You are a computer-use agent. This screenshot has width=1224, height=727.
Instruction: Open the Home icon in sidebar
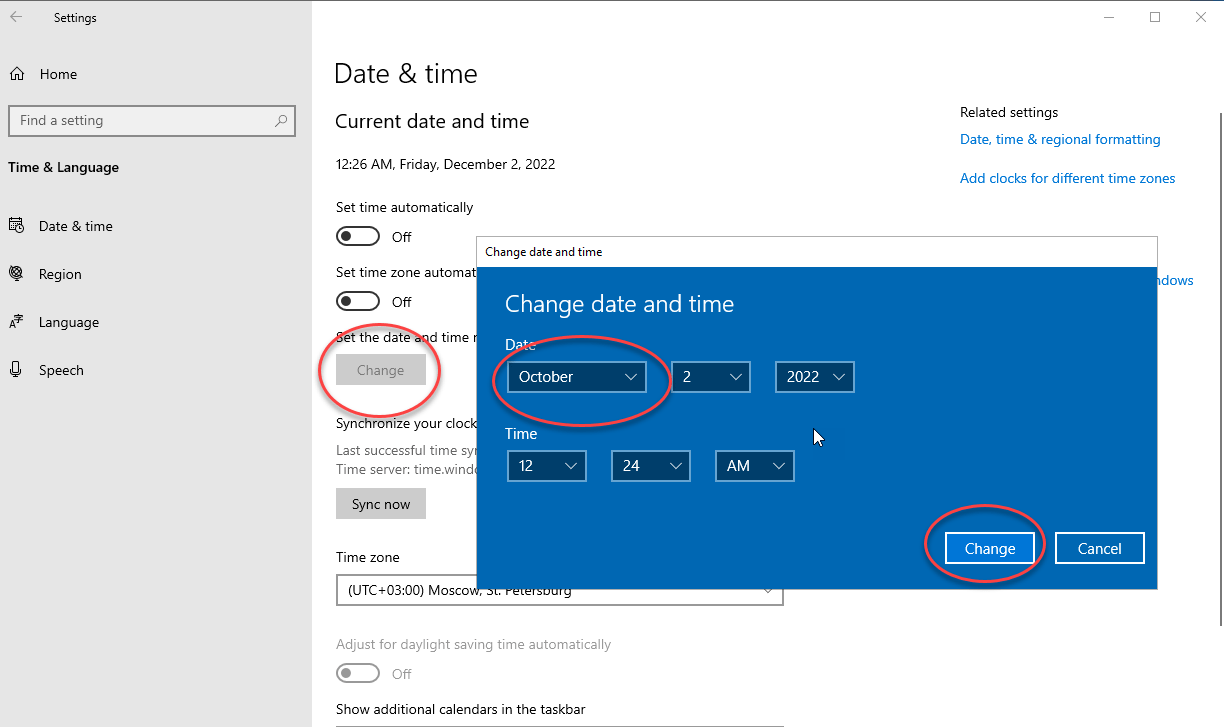pyautogui.click(x=16, y=74)
